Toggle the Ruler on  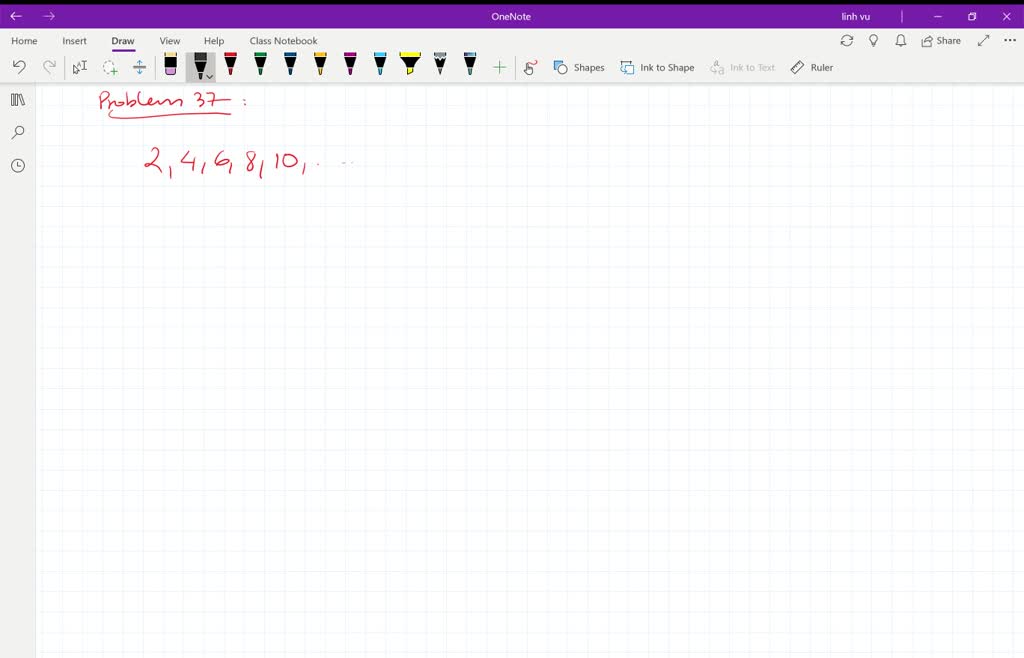(812, 67)
